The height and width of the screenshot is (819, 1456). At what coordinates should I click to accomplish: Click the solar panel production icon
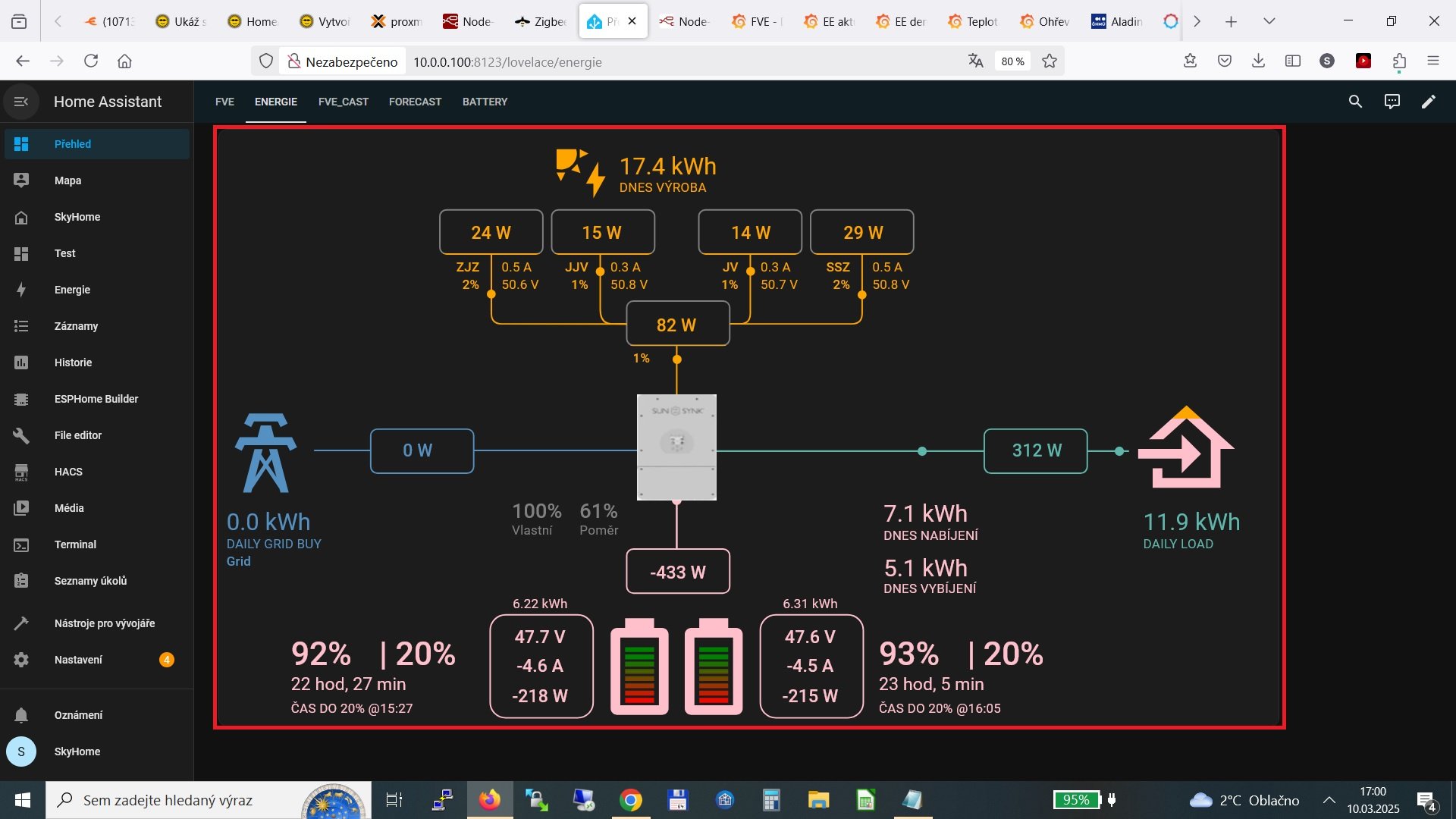click(580, 172)
